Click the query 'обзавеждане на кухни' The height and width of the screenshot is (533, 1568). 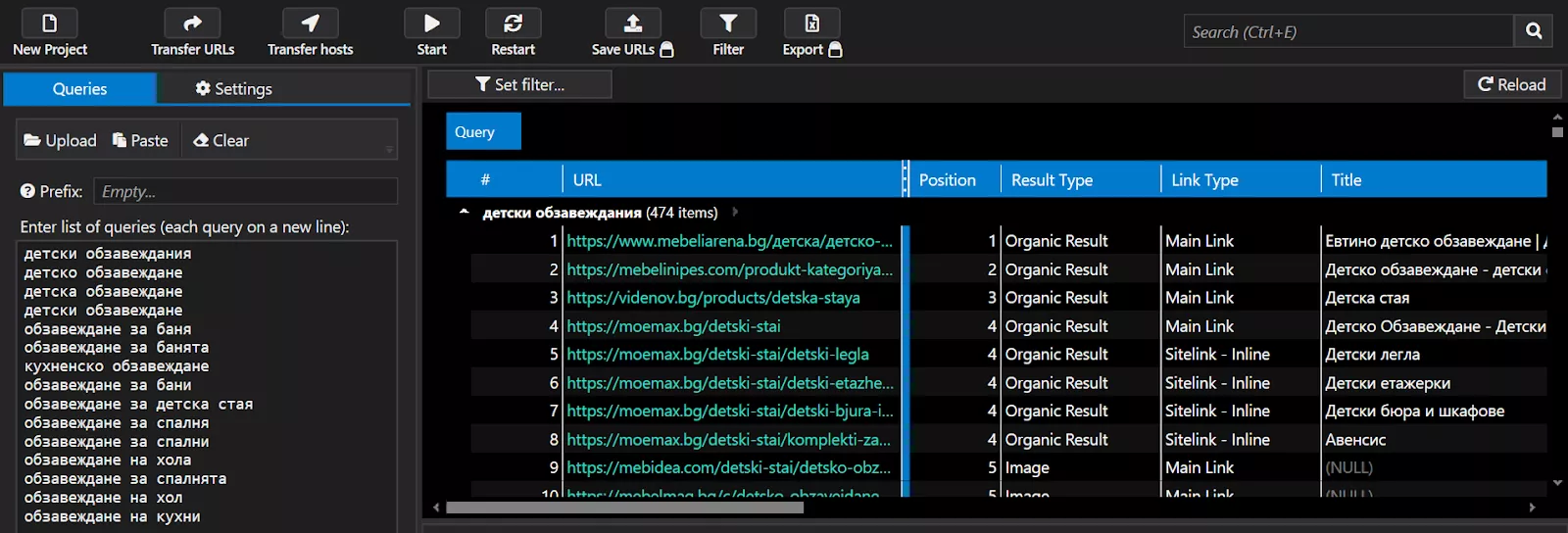pyautogui.click(x=112, y=516)
